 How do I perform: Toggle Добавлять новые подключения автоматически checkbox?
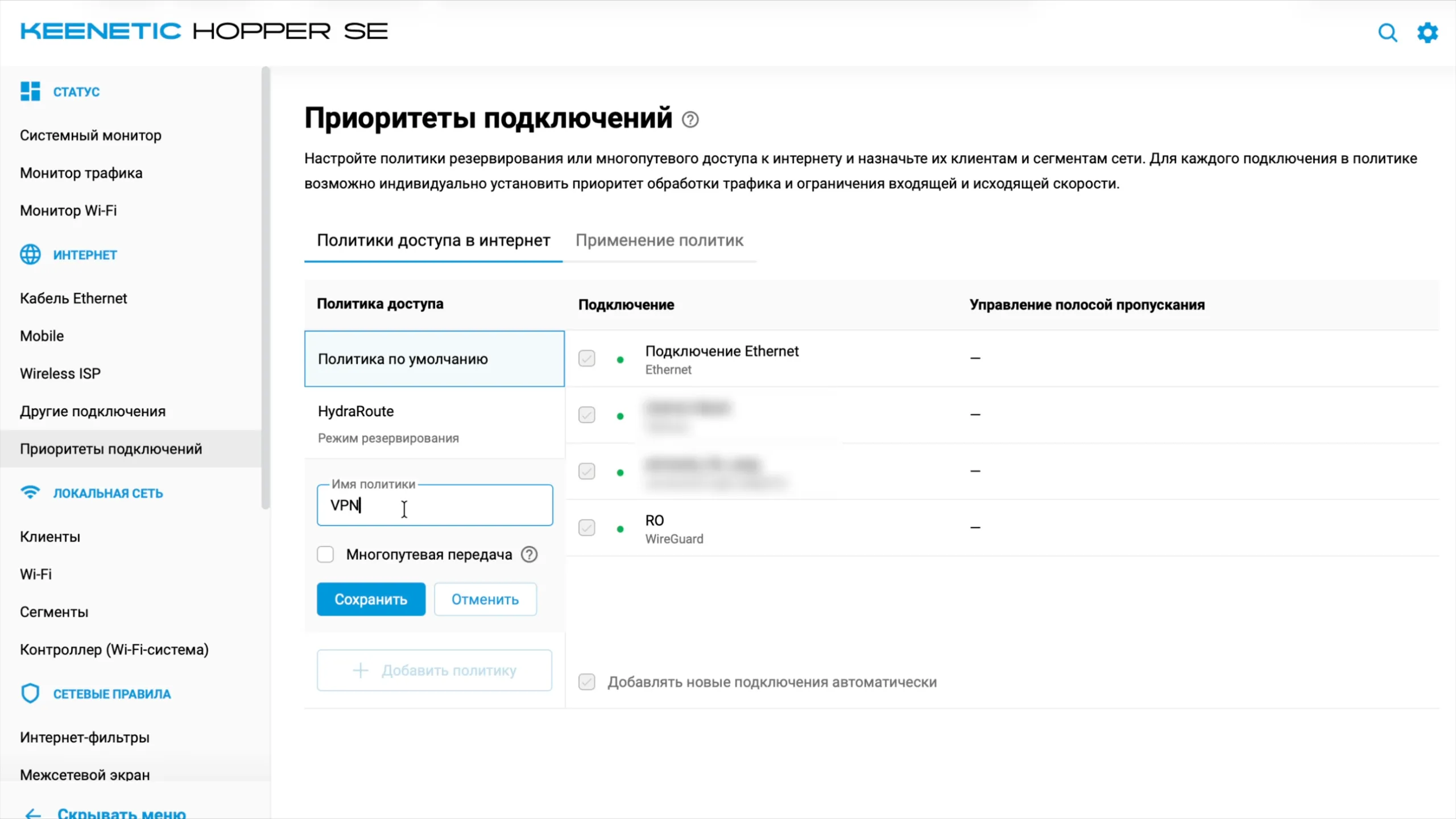(586, 681)
